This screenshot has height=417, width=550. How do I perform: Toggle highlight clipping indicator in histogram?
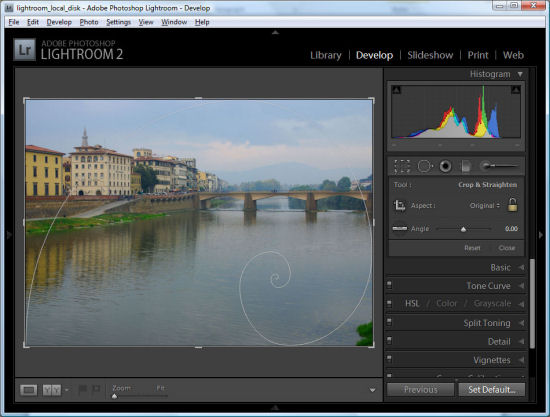pyautogui.click(x=516, y=90)
